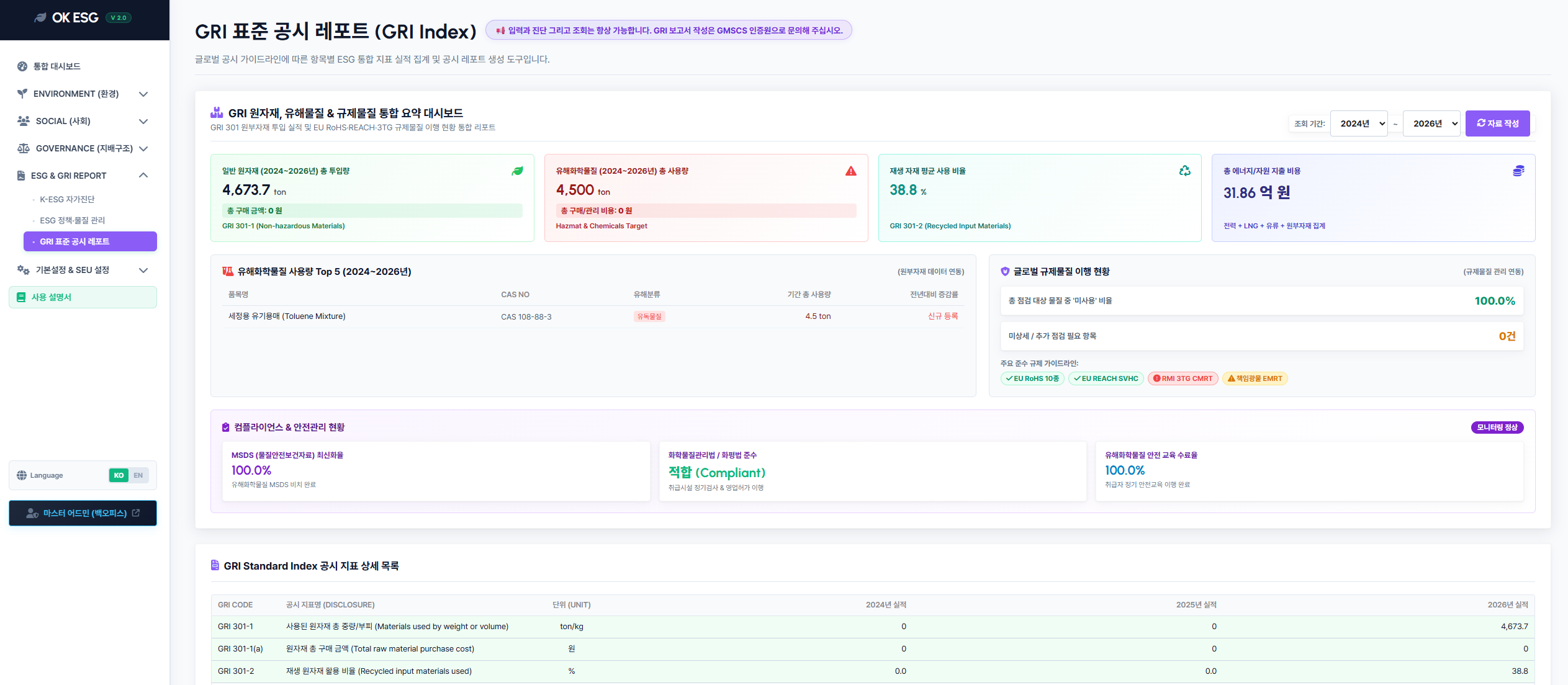Click the refresh icon in the 자료 작성 button
The height and width of the screenshot is (685, 1568).
coord(1481,123)
